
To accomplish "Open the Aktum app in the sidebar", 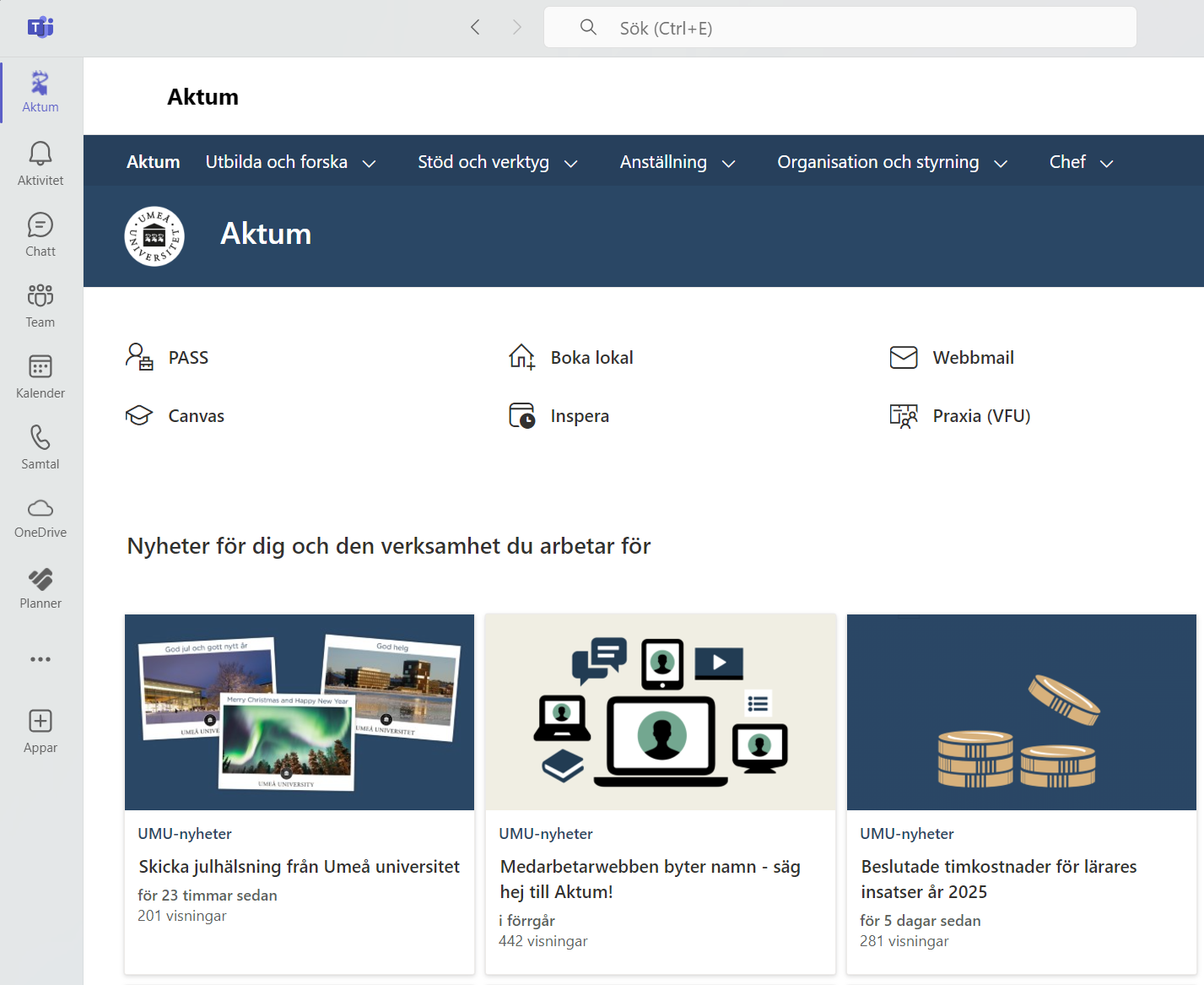I will point(40,90).
